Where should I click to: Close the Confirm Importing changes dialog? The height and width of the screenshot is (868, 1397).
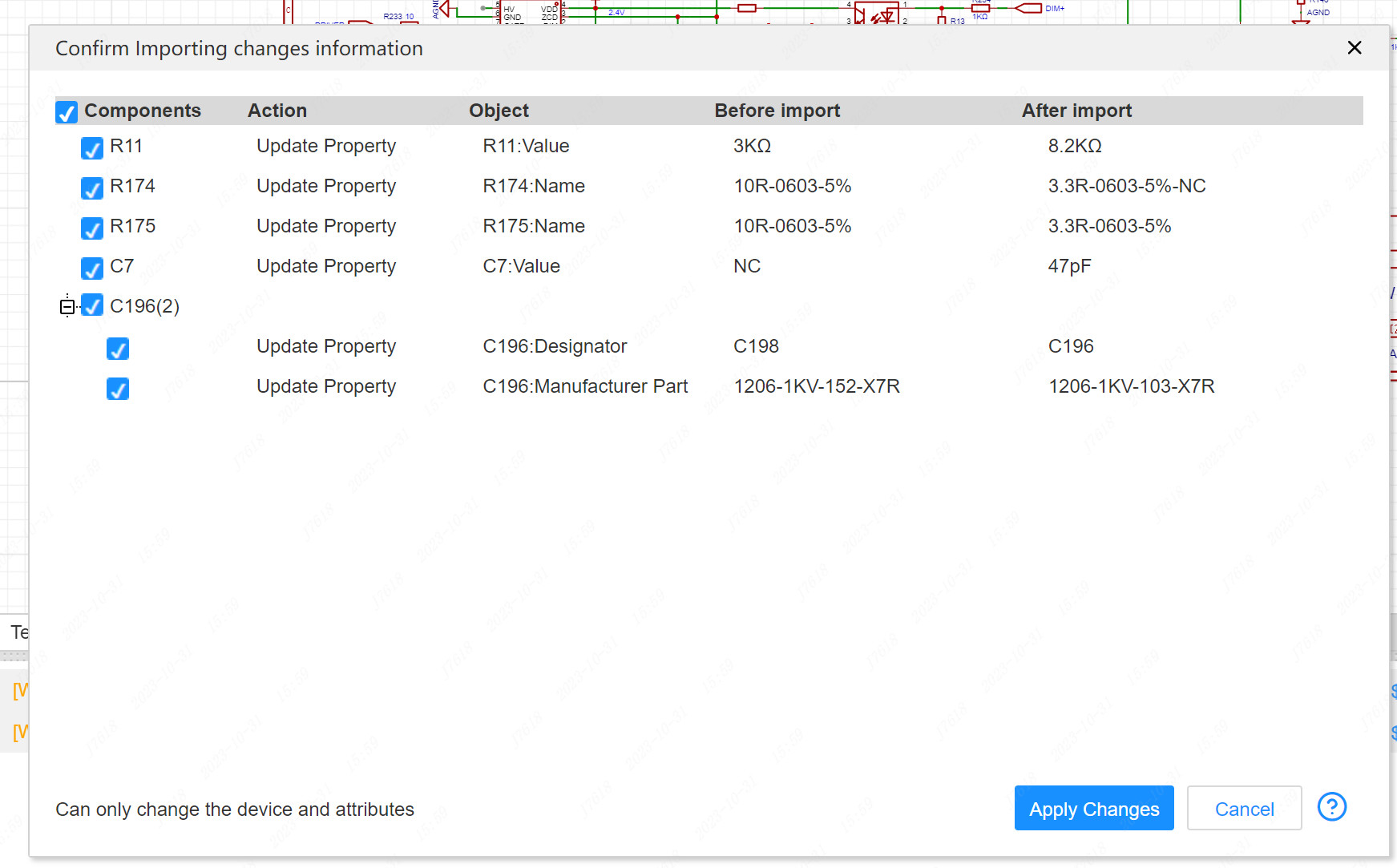(x=1354, y=48)
